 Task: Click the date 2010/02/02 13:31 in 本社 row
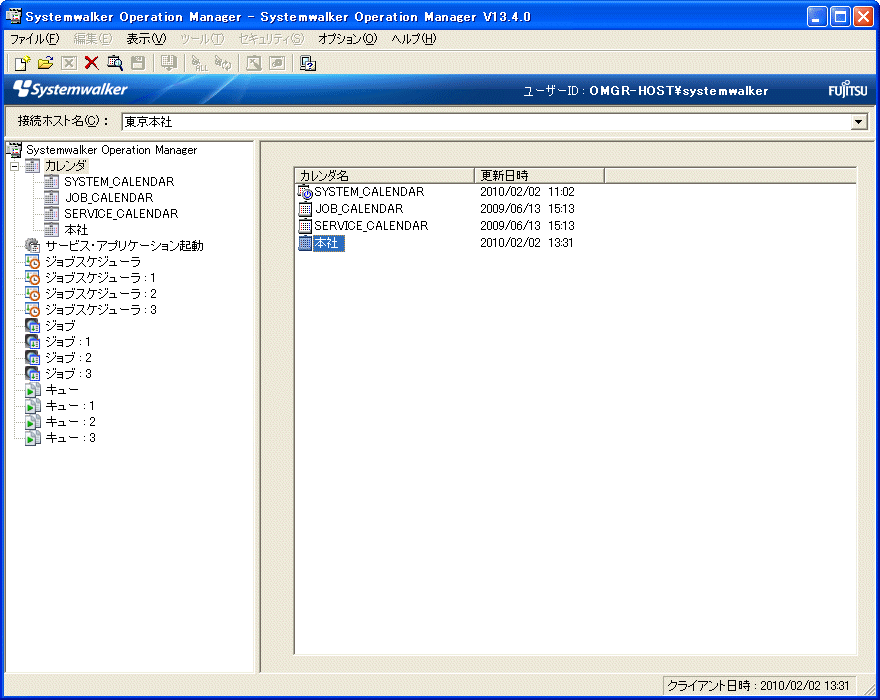click(527, 243)
